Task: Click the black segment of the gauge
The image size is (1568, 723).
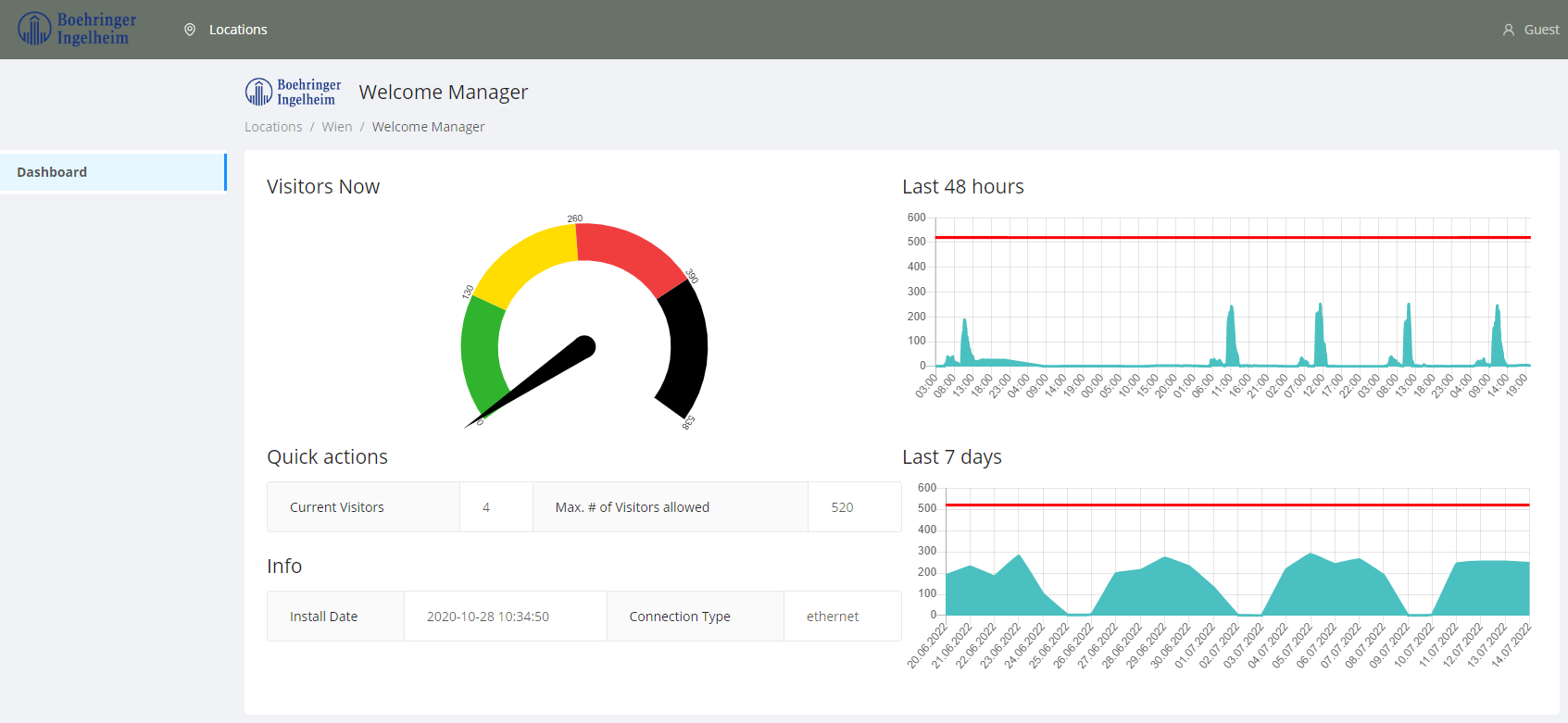Action: [687, 350]
